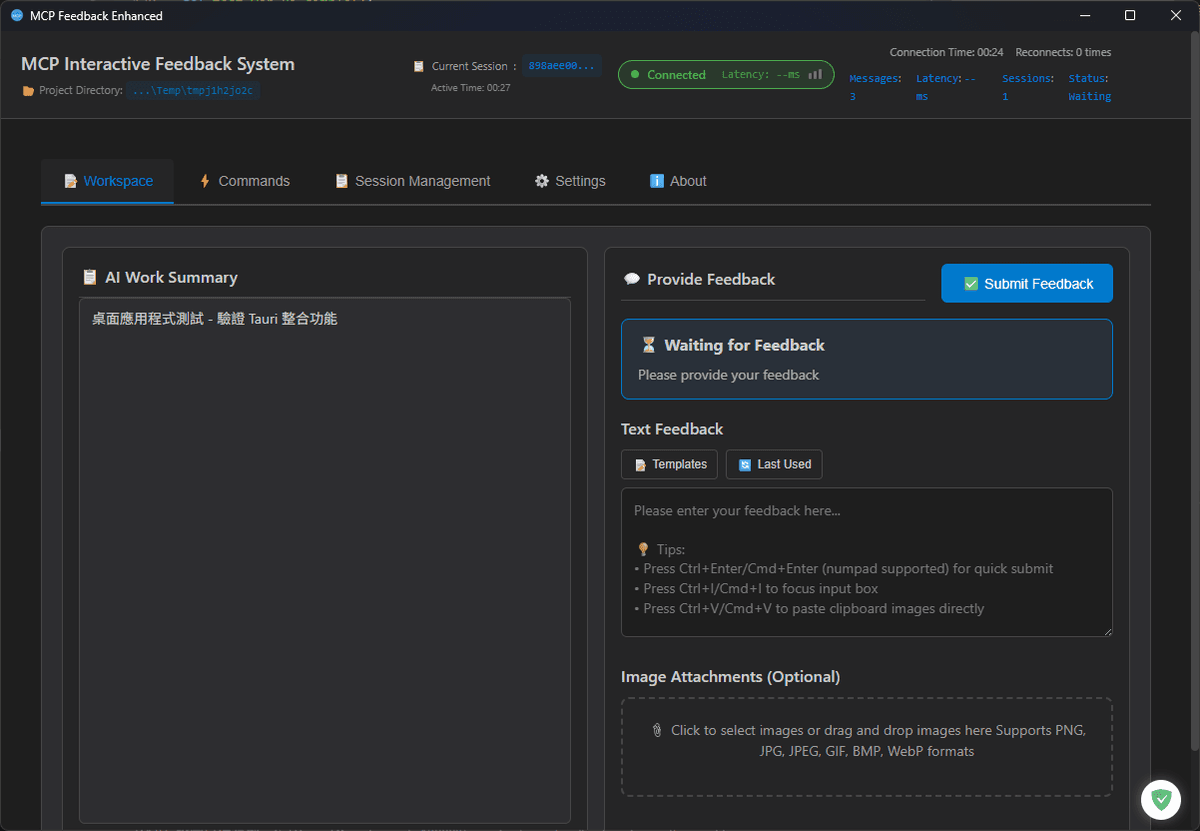Click the Active Time 00:27 text
1200x831 pixels.
pyautogui.click(x=471, y=88)
